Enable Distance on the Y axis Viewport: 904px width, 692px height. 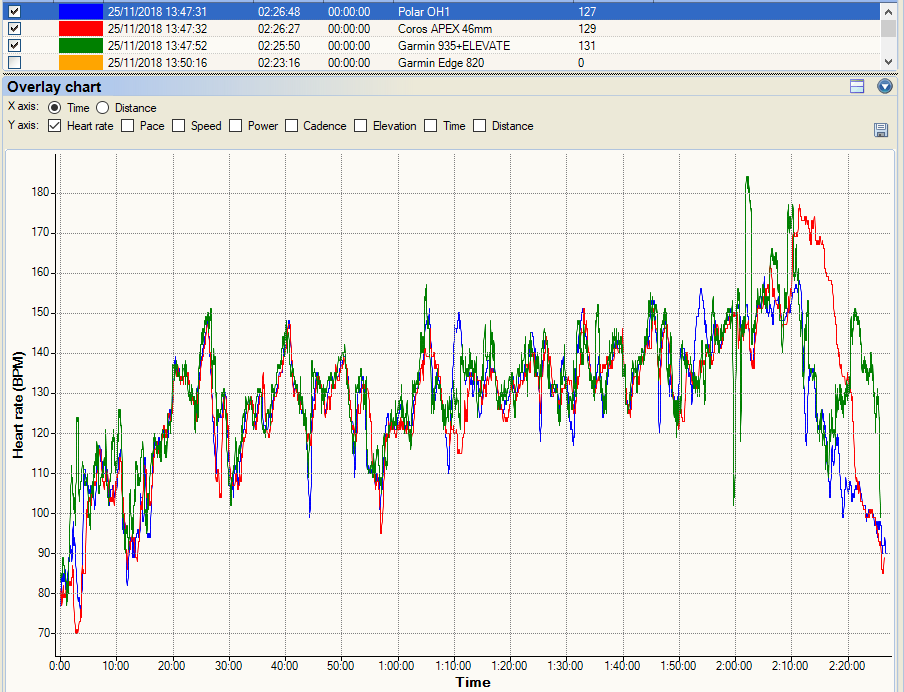pyautogui.click(x=479, y=126)
